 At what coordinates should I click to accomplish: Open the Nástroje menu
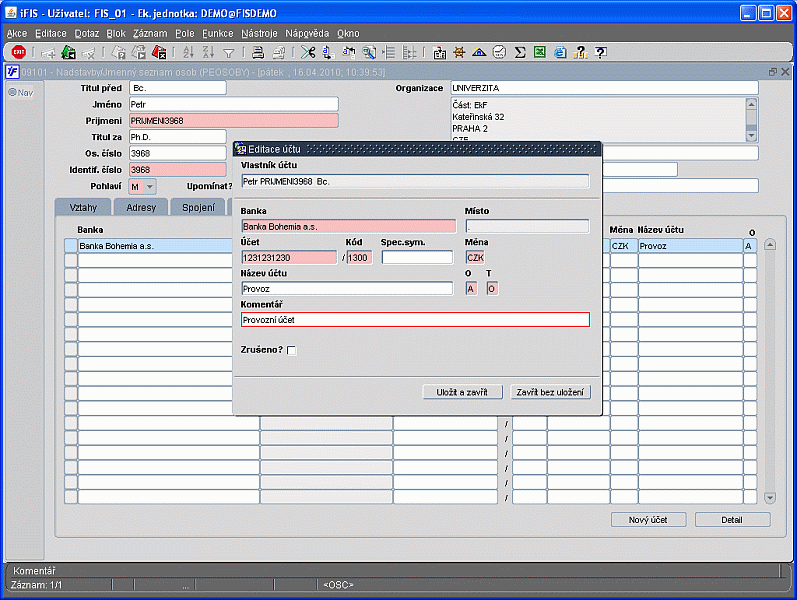point(259,34)
